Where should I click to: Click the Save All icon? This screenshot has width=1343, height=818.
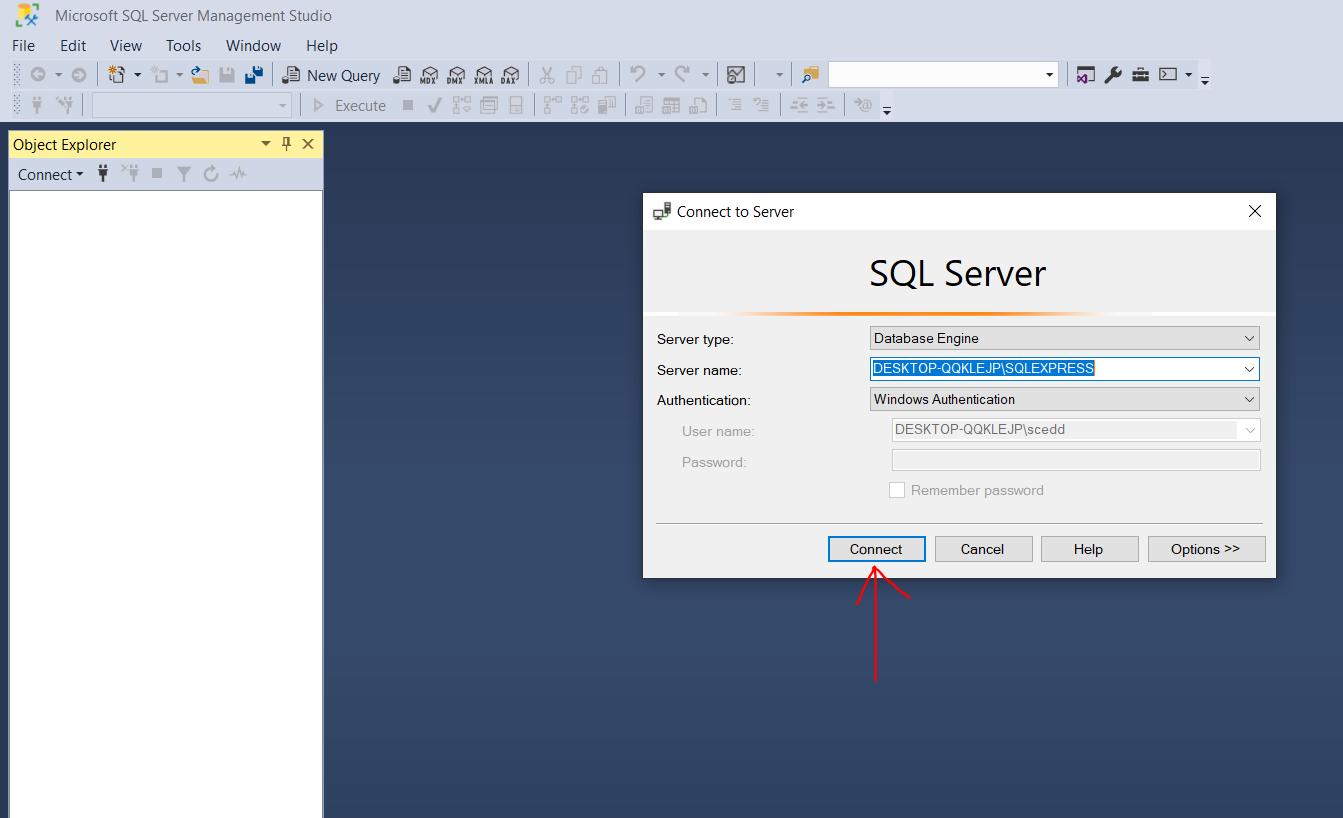[x=254, y=75]
